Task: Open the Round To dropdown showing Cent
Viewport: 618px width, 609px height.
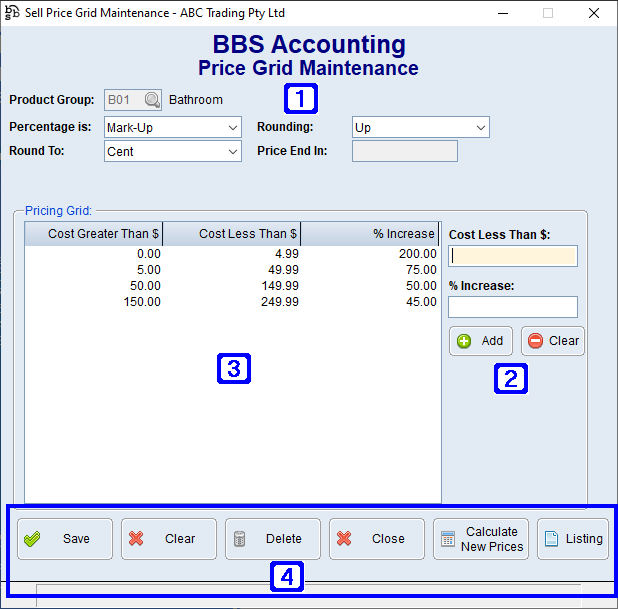Action: pyautogui.click(x=173, y=151)
